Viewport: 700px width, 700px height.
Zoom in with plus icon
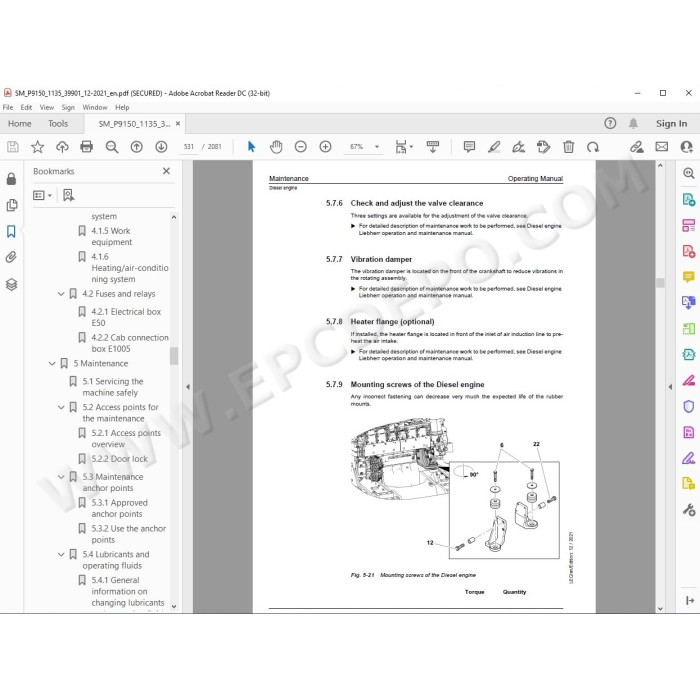point(325,146)
